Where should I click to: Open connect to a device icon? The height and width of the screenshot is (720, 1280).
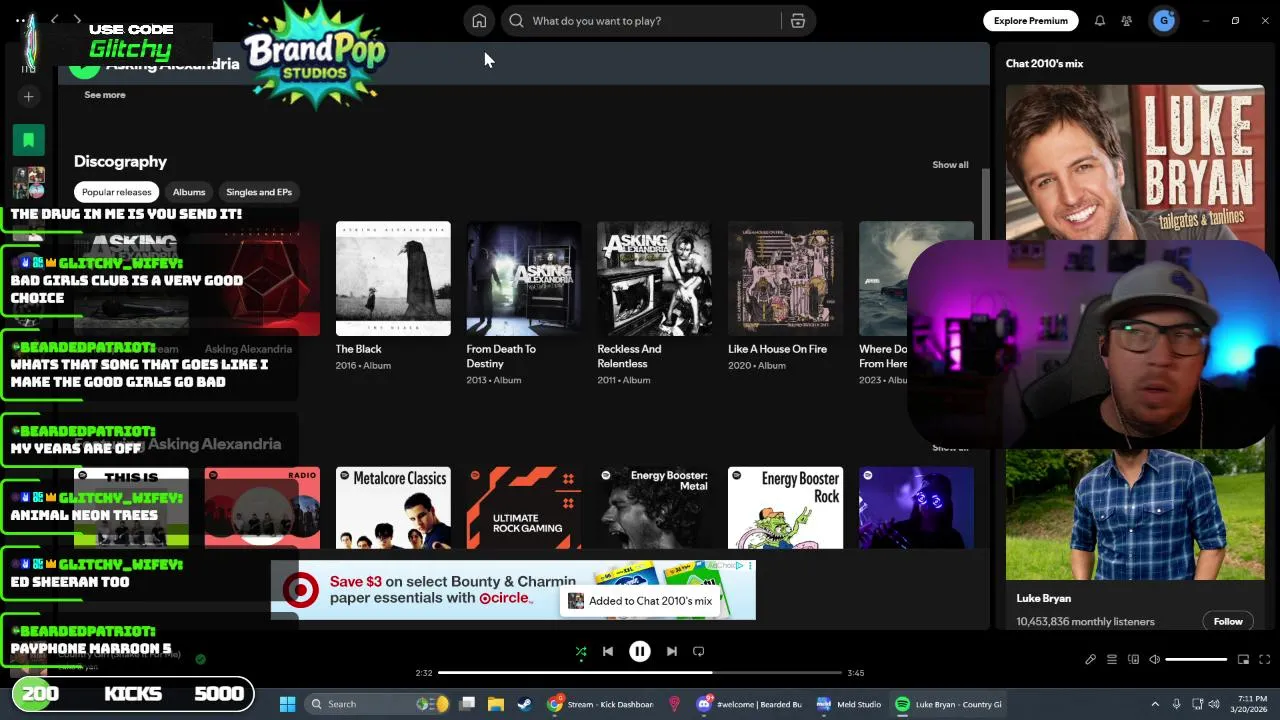pos(1133,660)
